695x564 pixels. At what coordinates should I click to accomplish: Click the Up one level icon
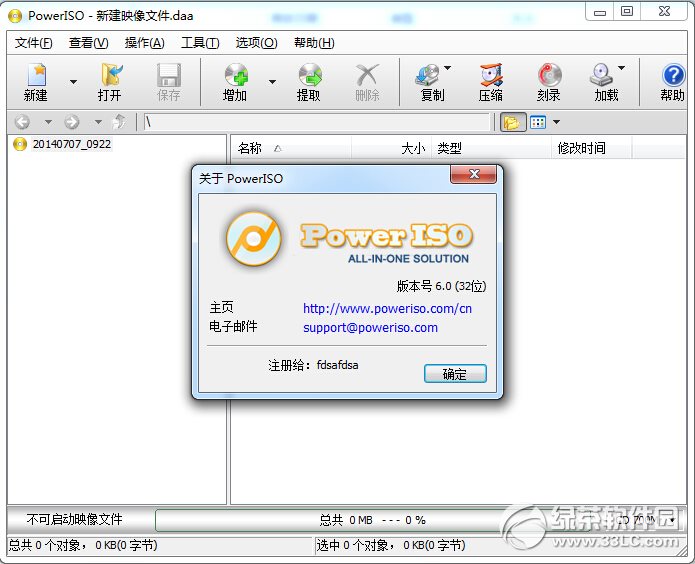pos(119,121)
